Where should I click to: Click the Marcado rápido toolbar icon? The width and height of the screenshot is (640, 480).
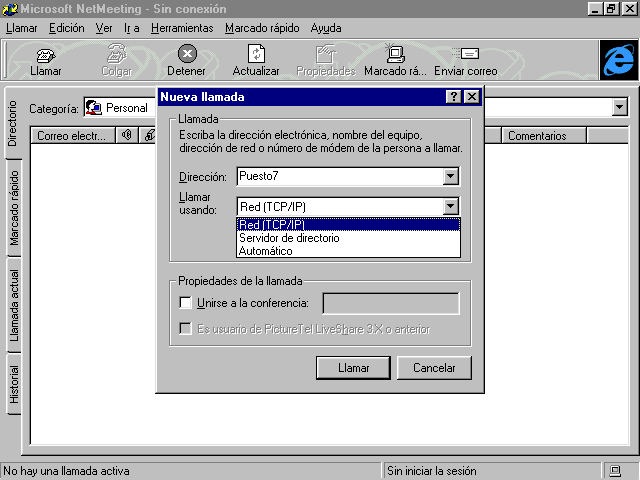click(x=395, y=53)
